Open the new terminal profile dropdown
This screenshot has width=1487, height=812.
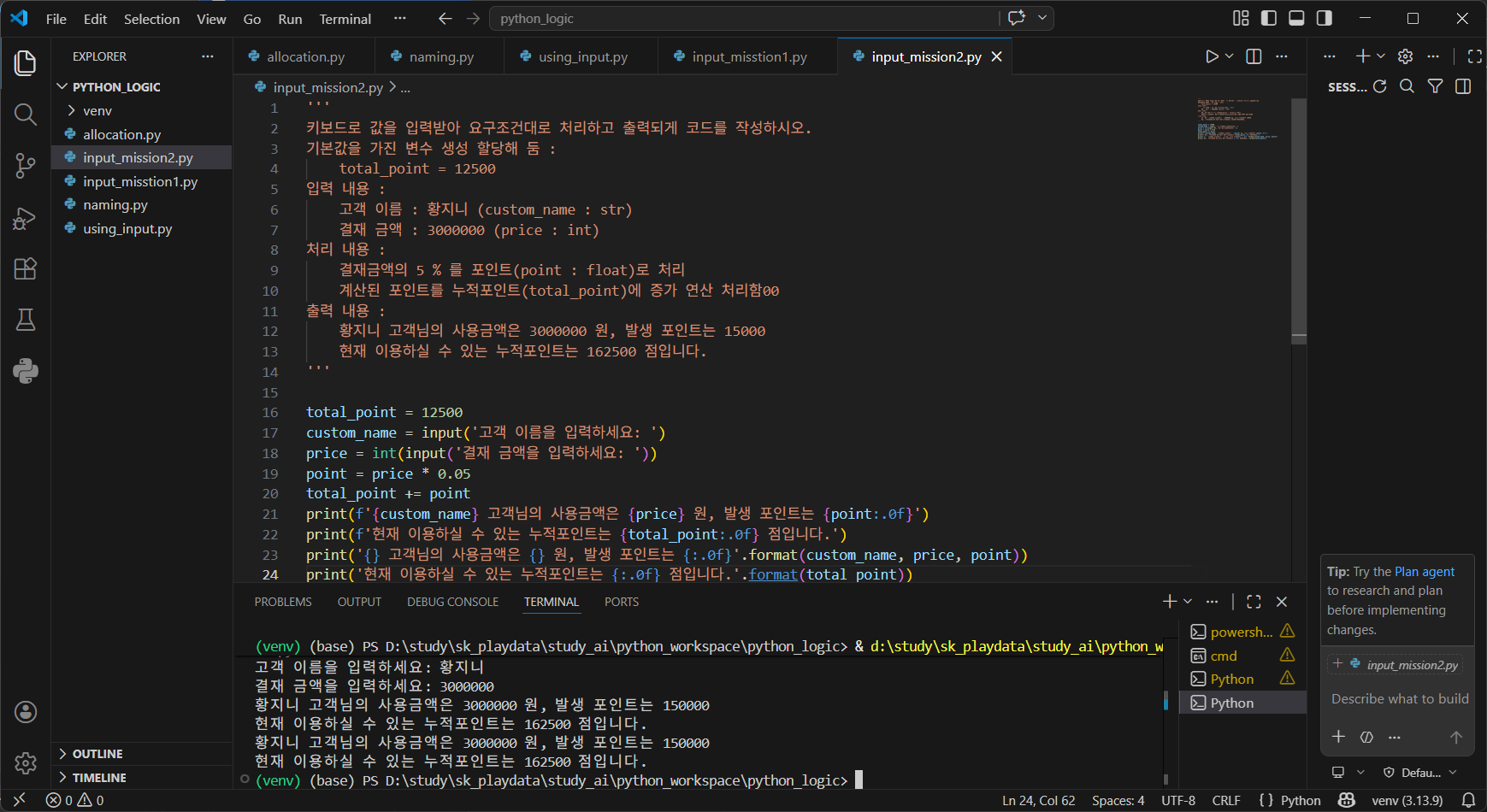[1188, 602]
